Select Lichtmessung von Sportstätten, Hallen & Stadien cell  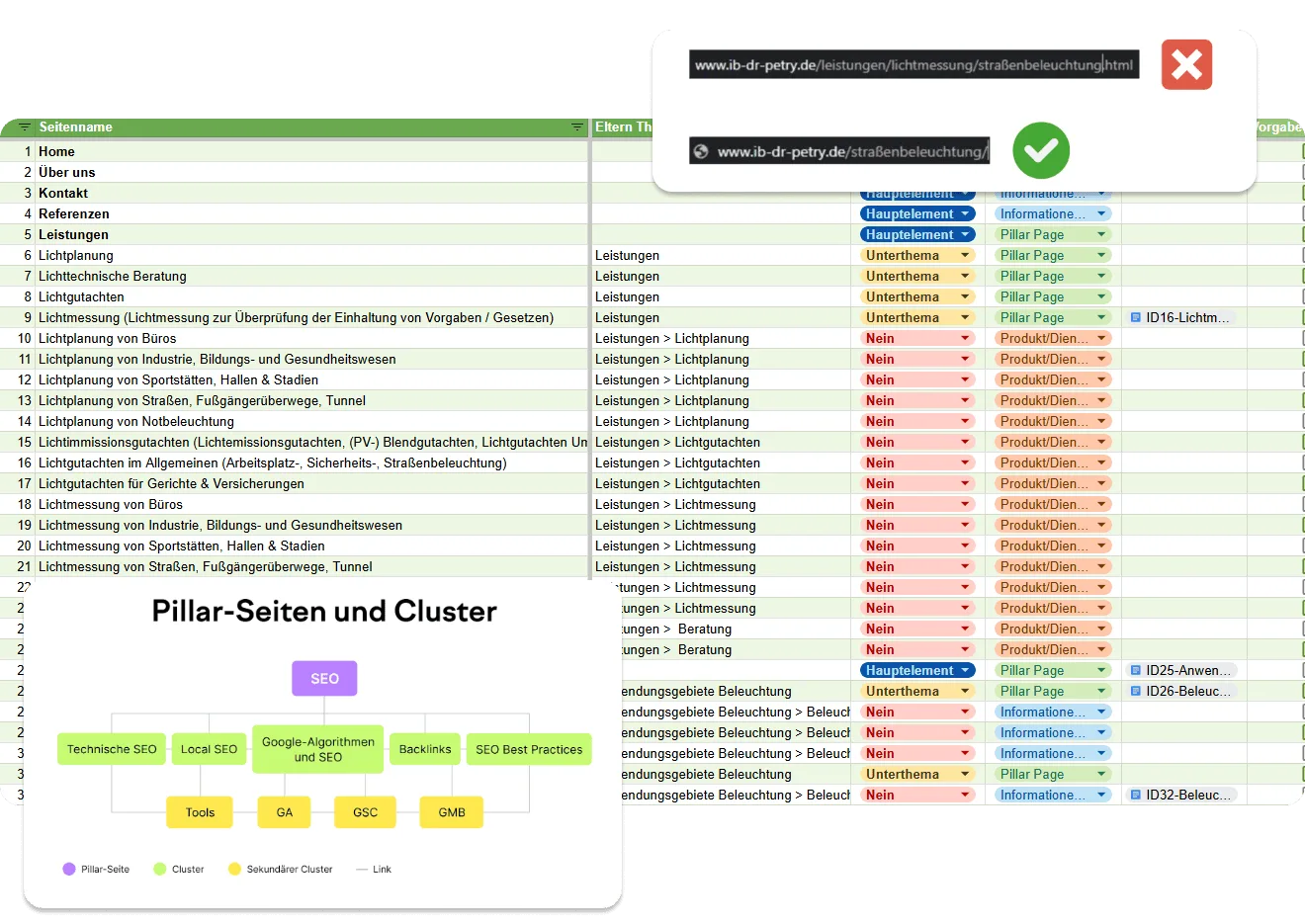point(312,546)
